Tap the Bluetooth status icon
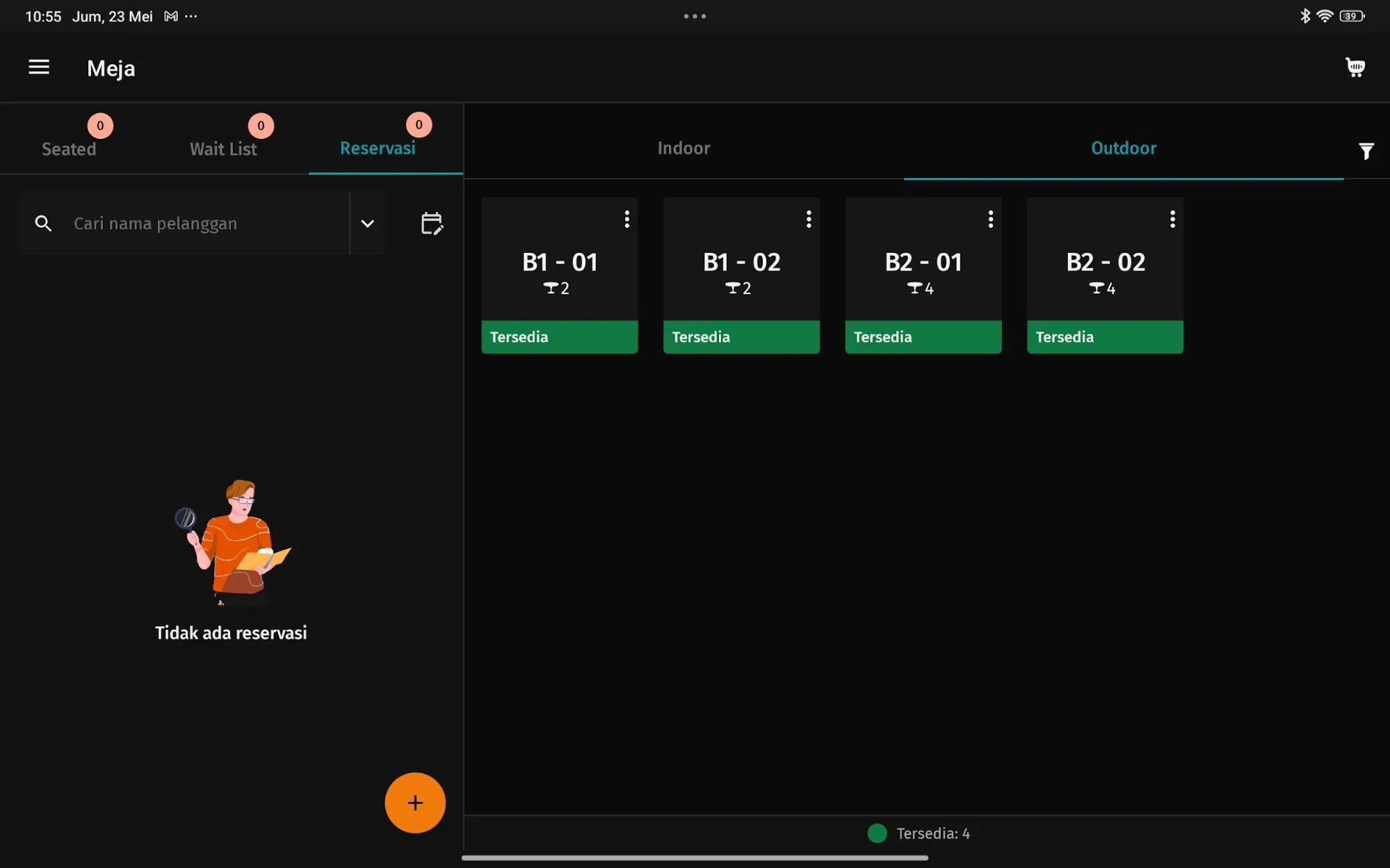The width and height of the screenshot is (1390, 868). (1305, 16)
